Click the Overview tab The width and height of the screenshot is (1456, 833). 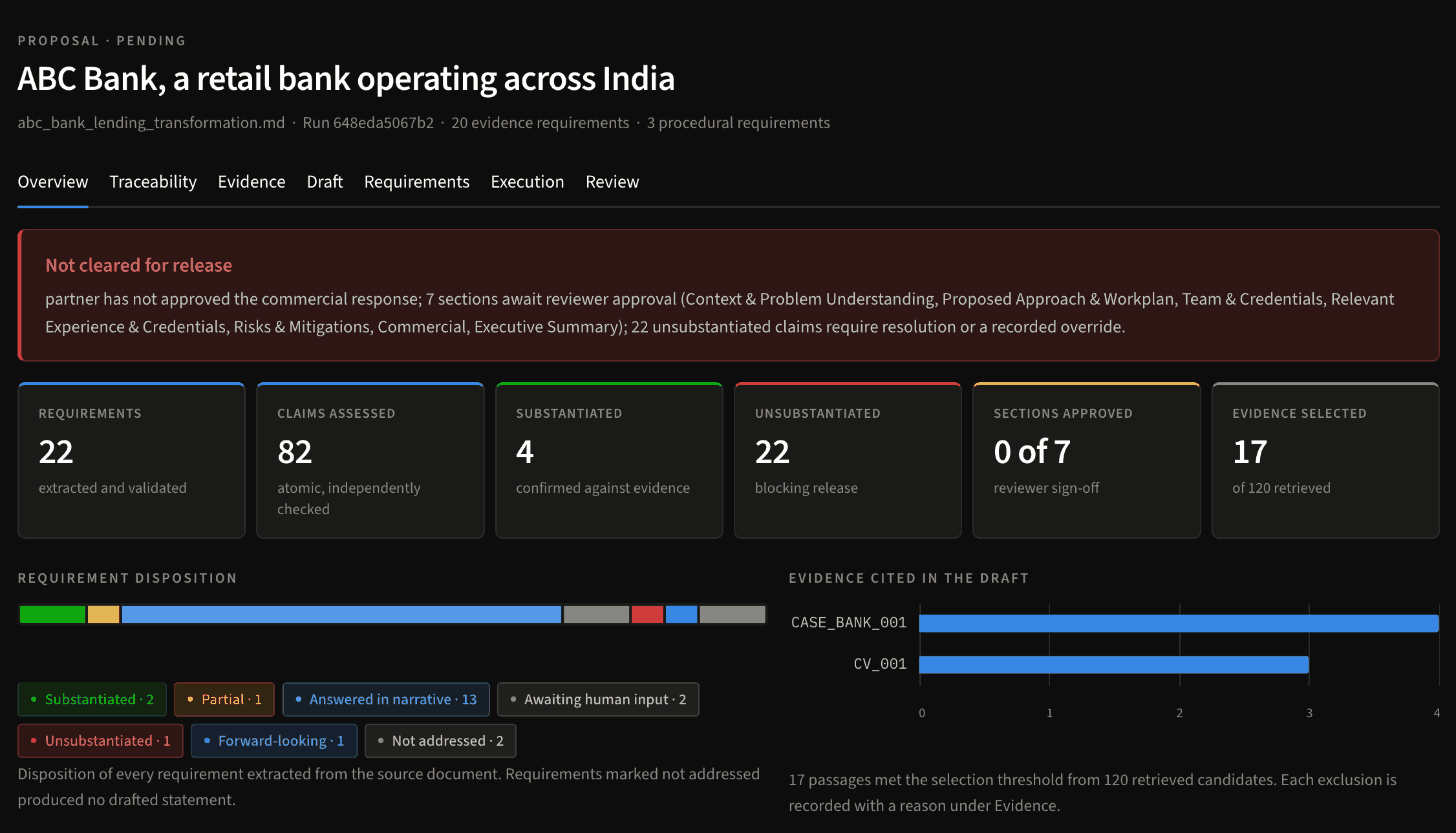pos(53,182)
